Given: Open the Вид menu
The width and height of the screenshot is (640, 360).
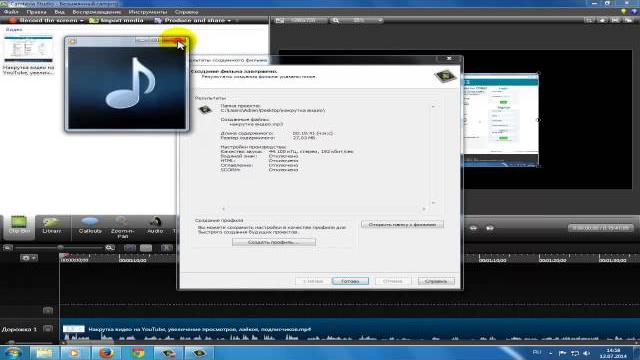Looking at the screenshot, I should point(59,12).
